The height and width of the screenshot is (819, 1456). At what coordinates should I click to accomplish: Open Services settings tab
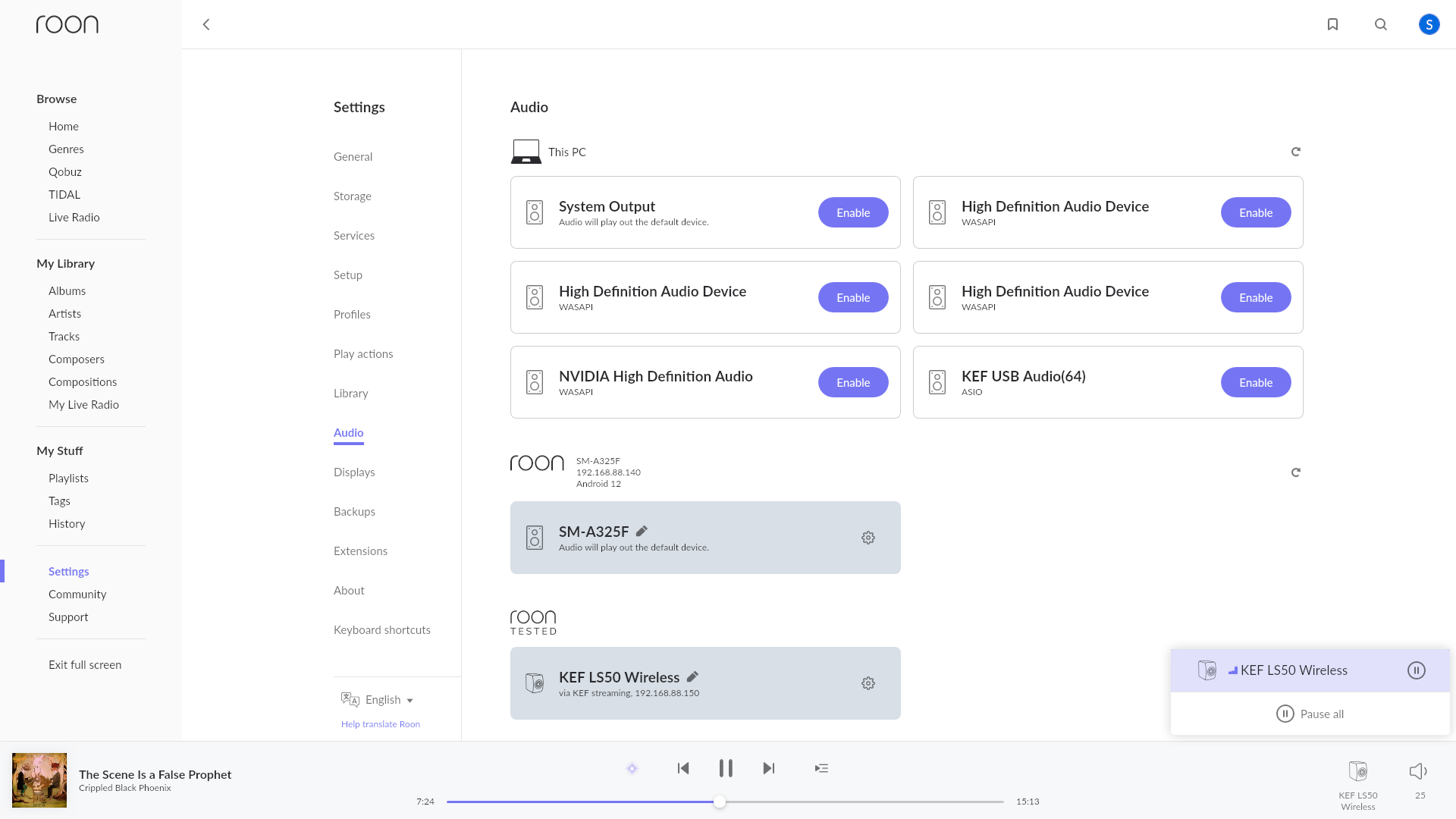(354, 236)
